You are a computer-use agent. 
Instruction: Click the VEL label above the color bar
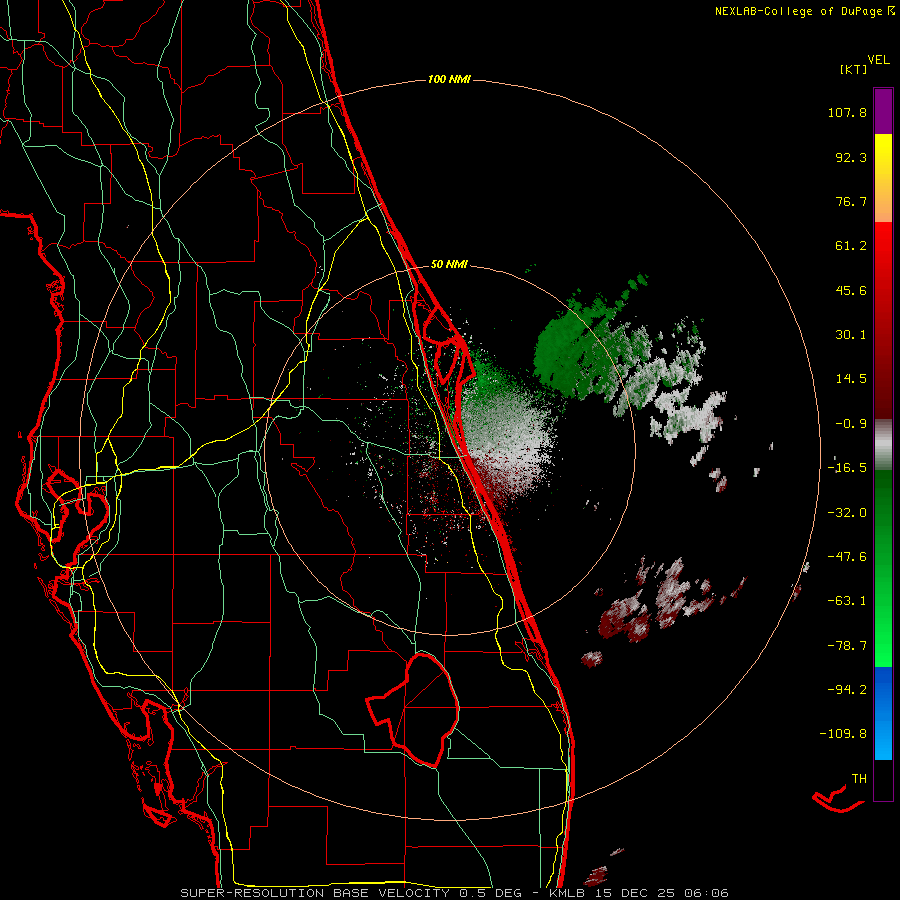(879, 60)
